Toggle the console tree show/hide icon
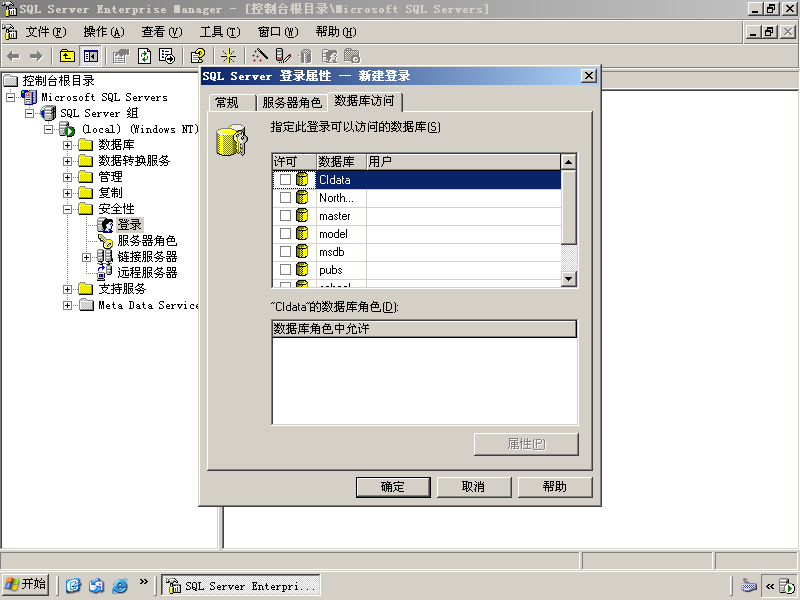Viewport: 800px width, 600px height. point(91,56)
